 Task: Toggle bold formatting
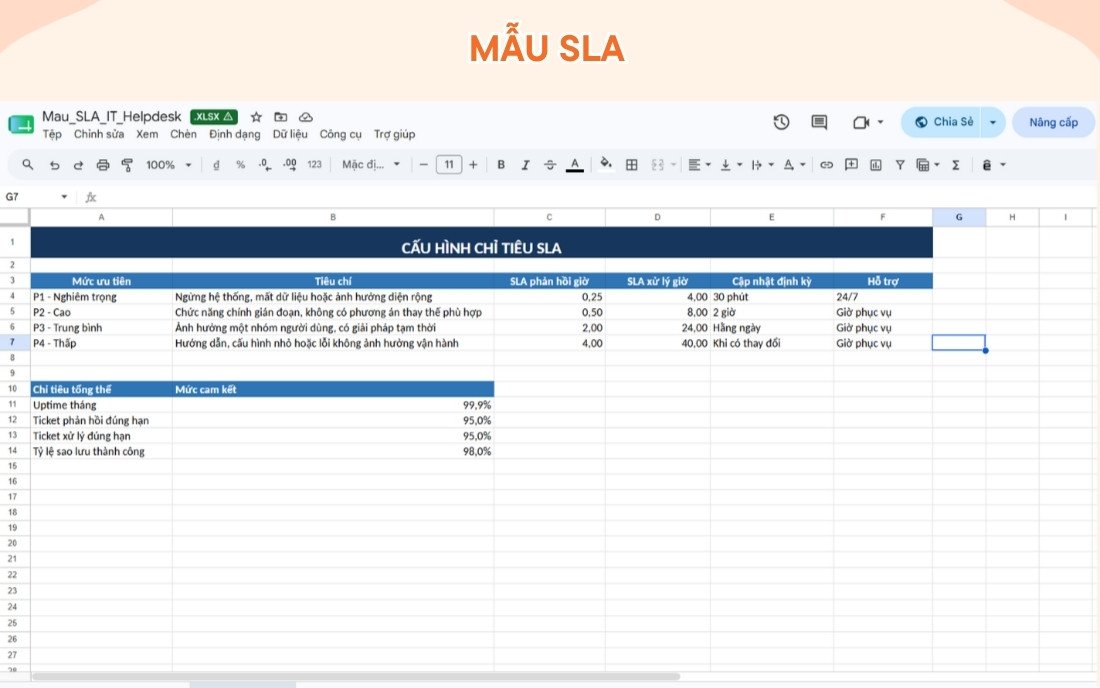pos(501,165)
